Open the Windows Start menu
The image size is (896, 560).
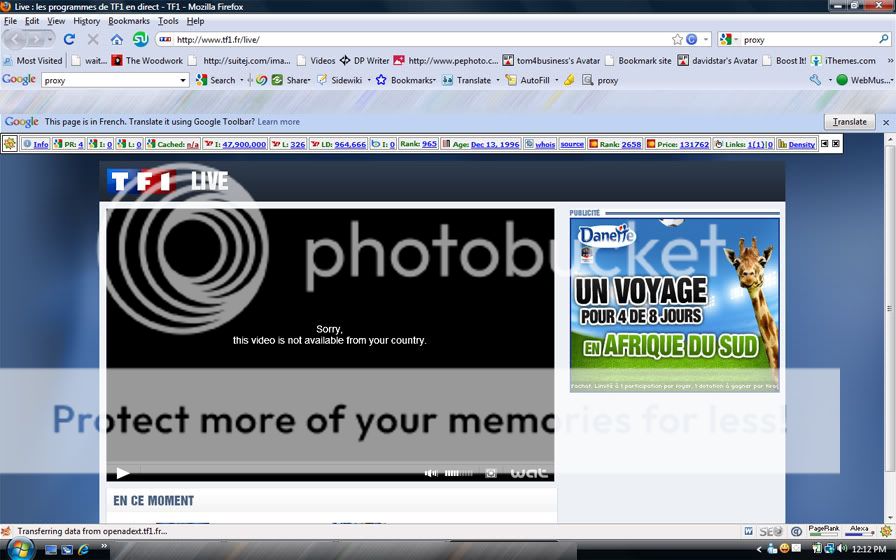21,550
